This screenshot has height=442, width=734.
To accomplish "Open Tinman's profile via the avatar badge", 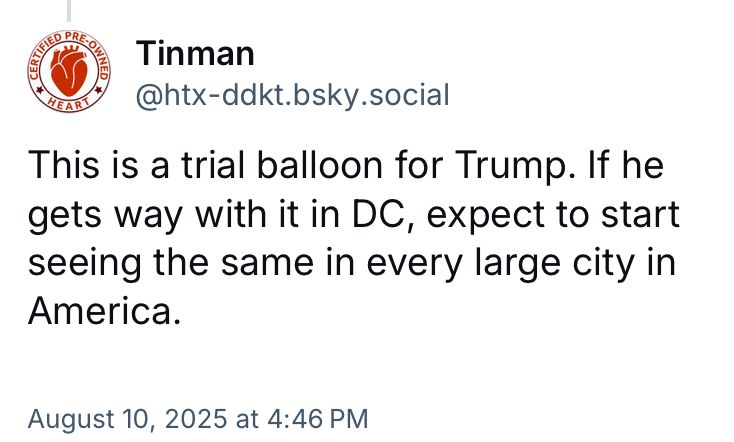I will pos(69,71).
